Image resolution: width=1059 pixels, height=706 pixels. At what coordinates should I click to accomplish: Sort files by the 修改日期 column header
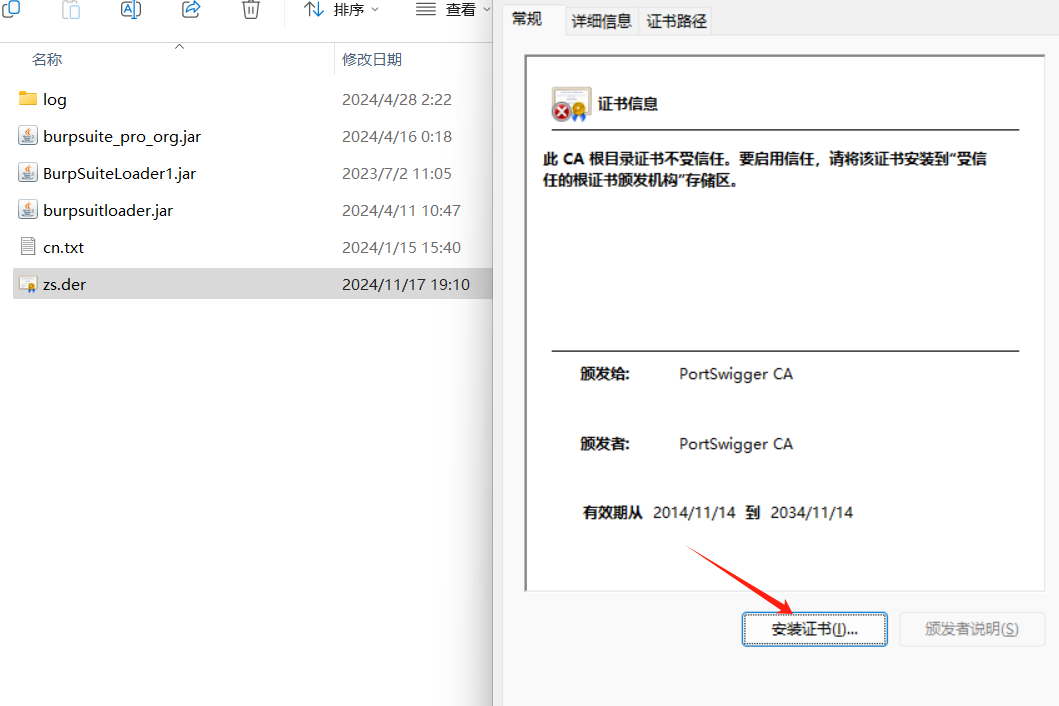point(372,59)
